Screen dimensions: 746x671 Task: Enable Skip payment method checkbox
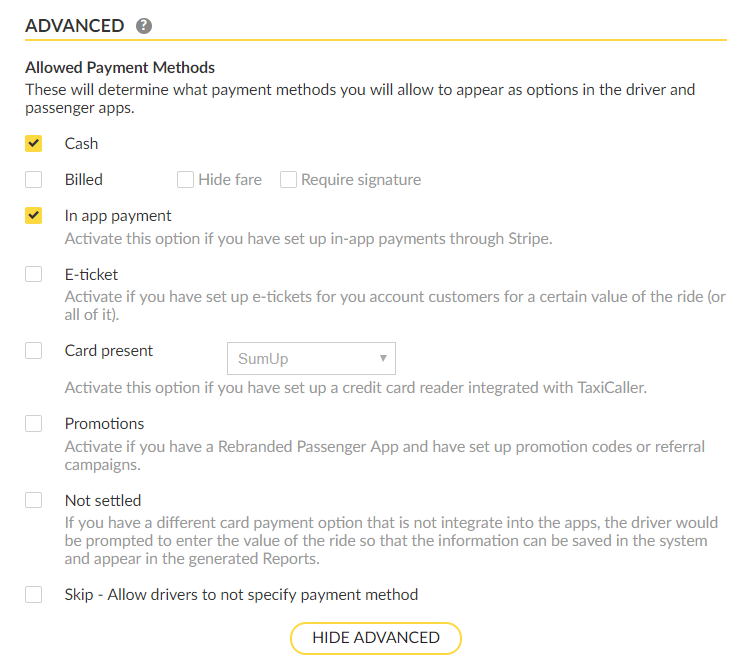coord(34,595)
